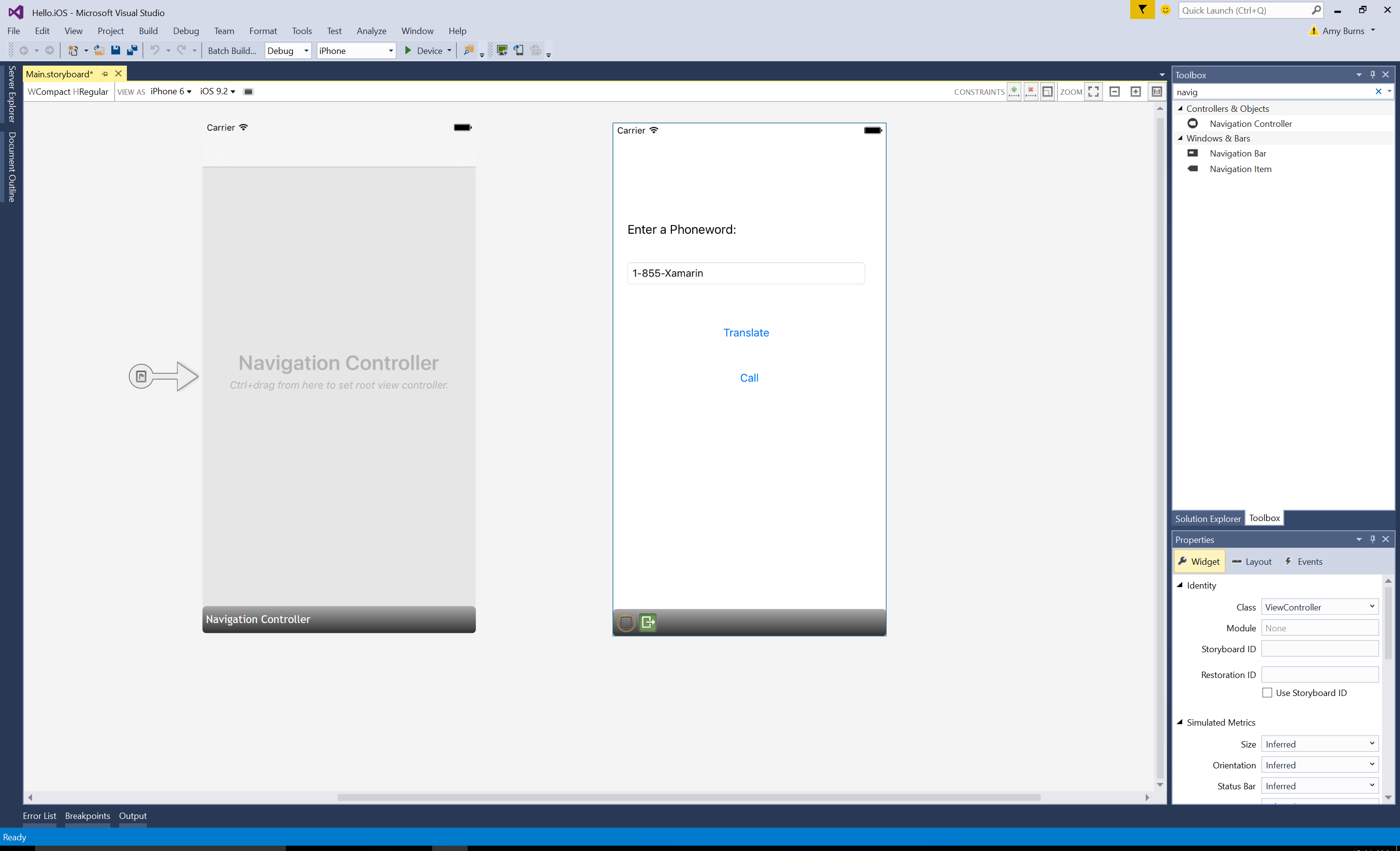Screen dimensions: 1400x851
Task: Click the Call button in phone view
Action: [748, 377]
